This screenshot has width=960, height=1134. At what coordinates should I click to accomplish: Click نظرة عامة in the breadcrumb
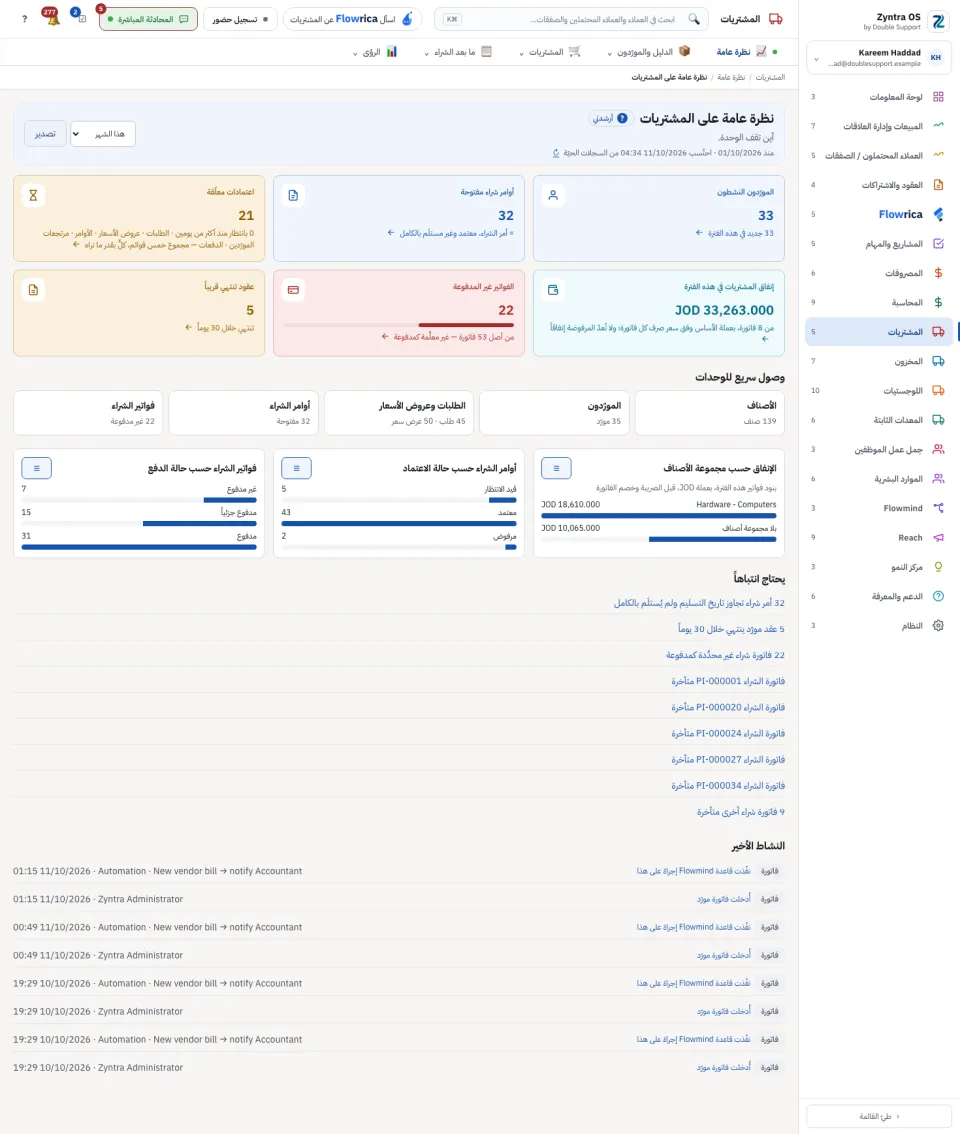[x=731, y=77]
